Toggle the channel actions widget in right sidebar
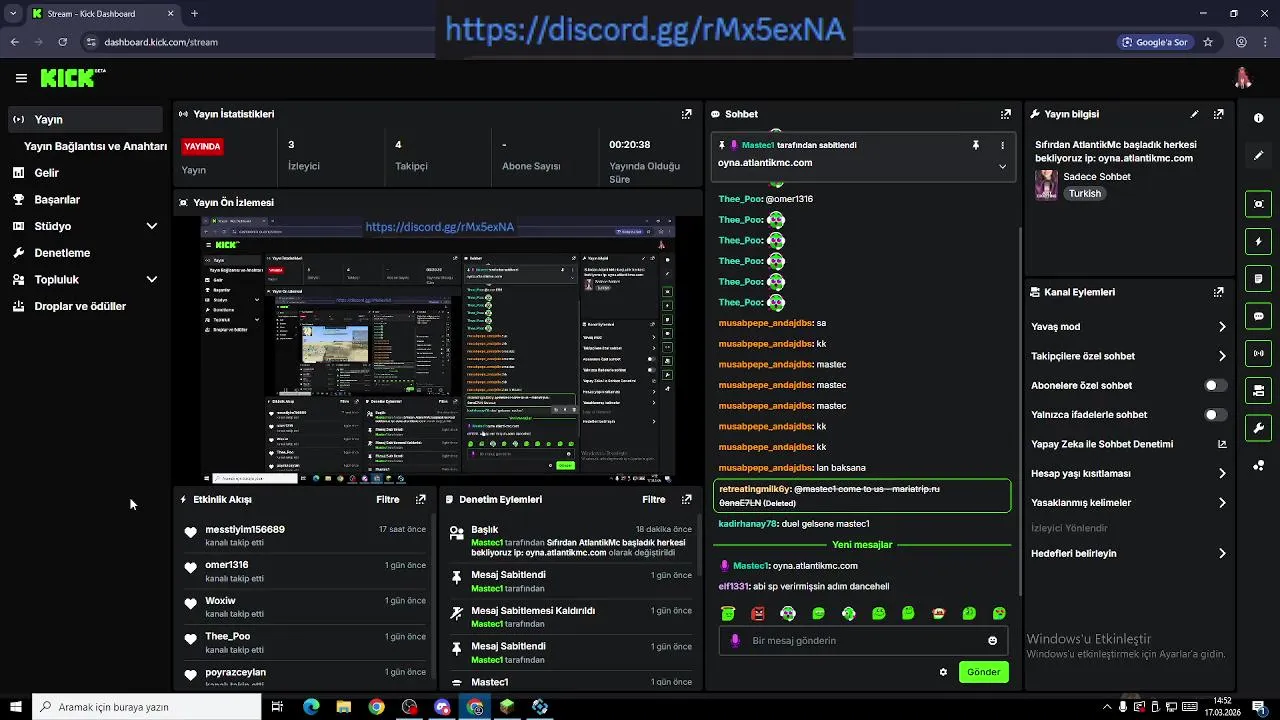This screenshot has width=1280, height=720. click(x=1258, y=390)
